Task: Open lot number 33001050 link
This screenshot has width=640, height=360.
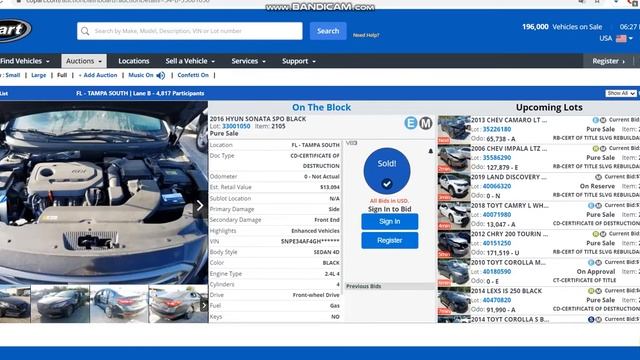Action: tap(236, 126)
